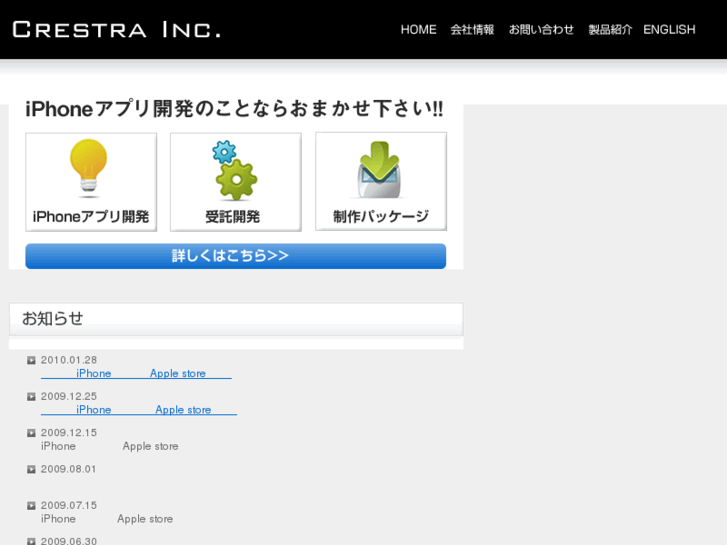Select the iPhoneアプリ開発 card label
The width and height of the screenshot is (727, 545).
coord(91,217)
